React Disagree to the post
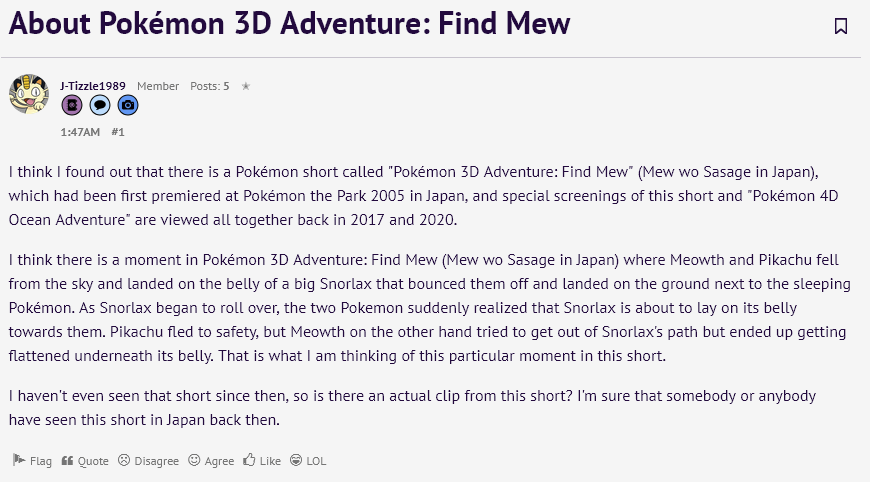The width and height of the screenshot is (870, 482). click(x=148, y=461)
